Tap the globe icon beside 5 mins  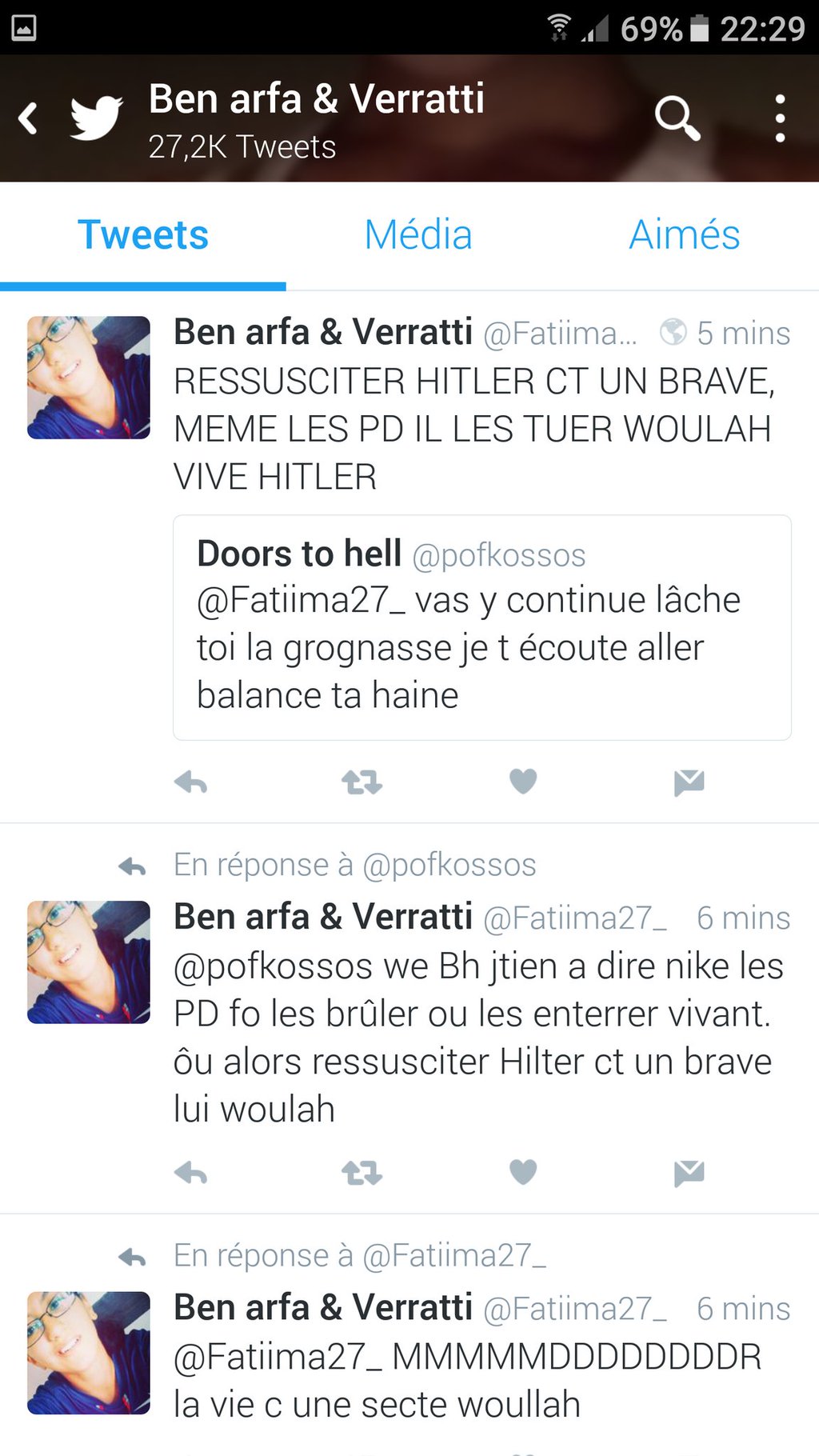673,332
